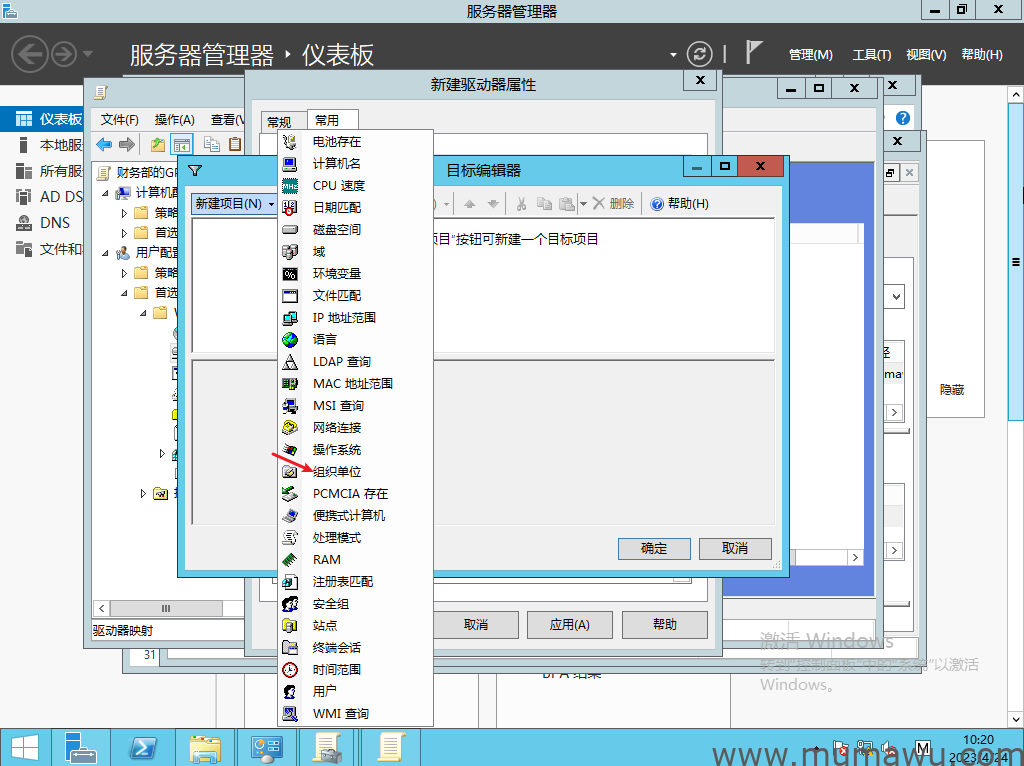Choose the WMI 查询 menu entry
The image size is (1024, 766).
pos(341,714)
